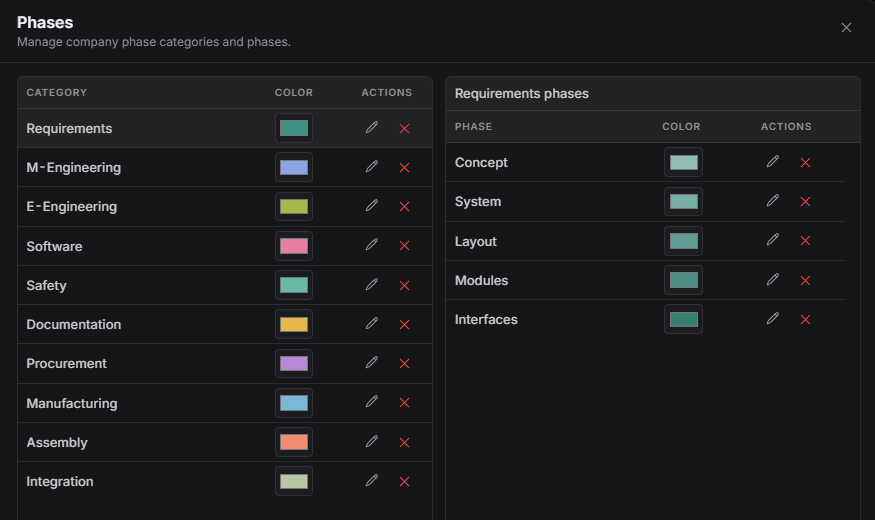Screen dimensions: 875x520
Task: Select the Manufacturing category name
Action: click(x=72, y=403)
